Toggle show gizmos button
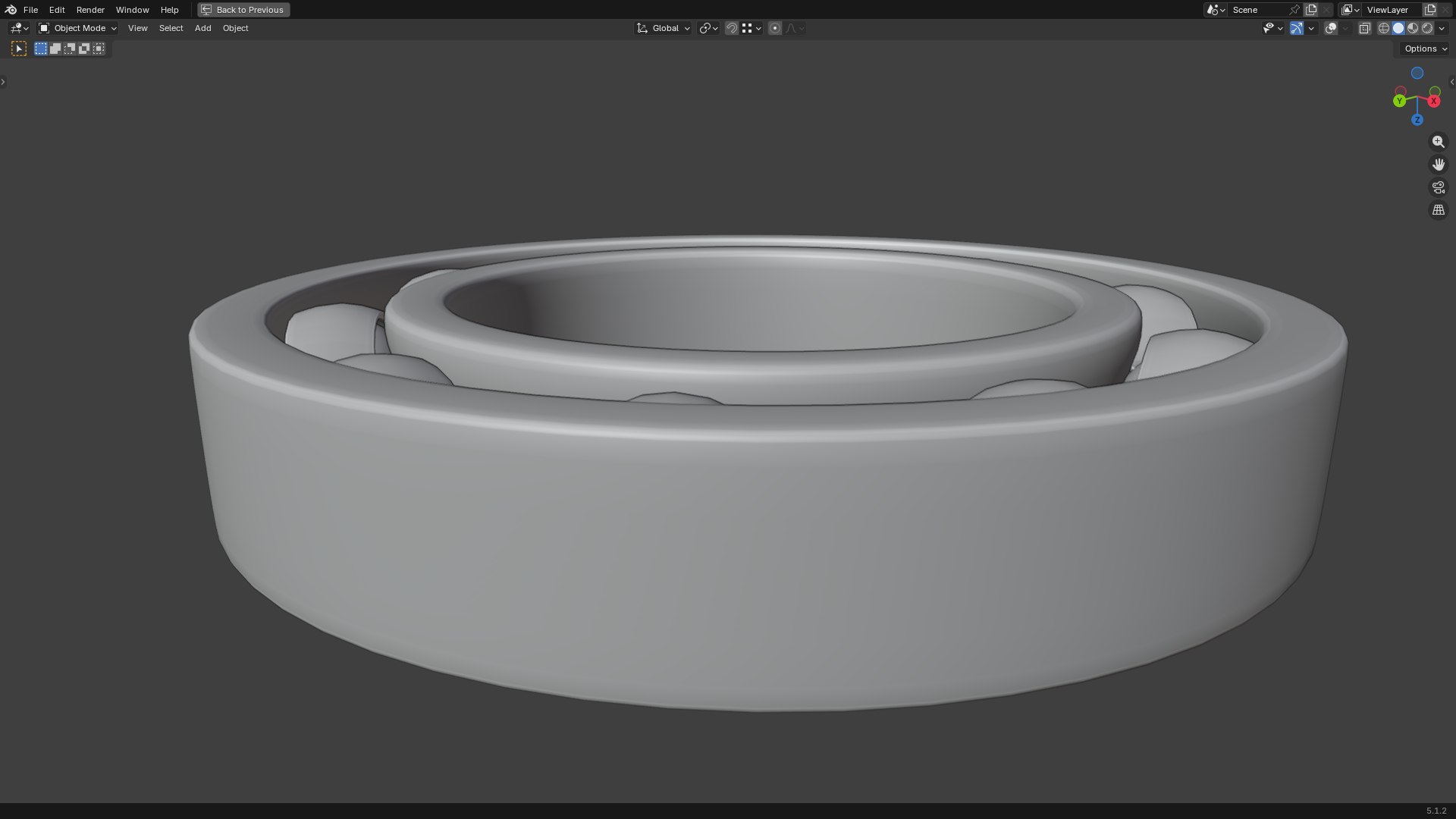 point(1297,28)
